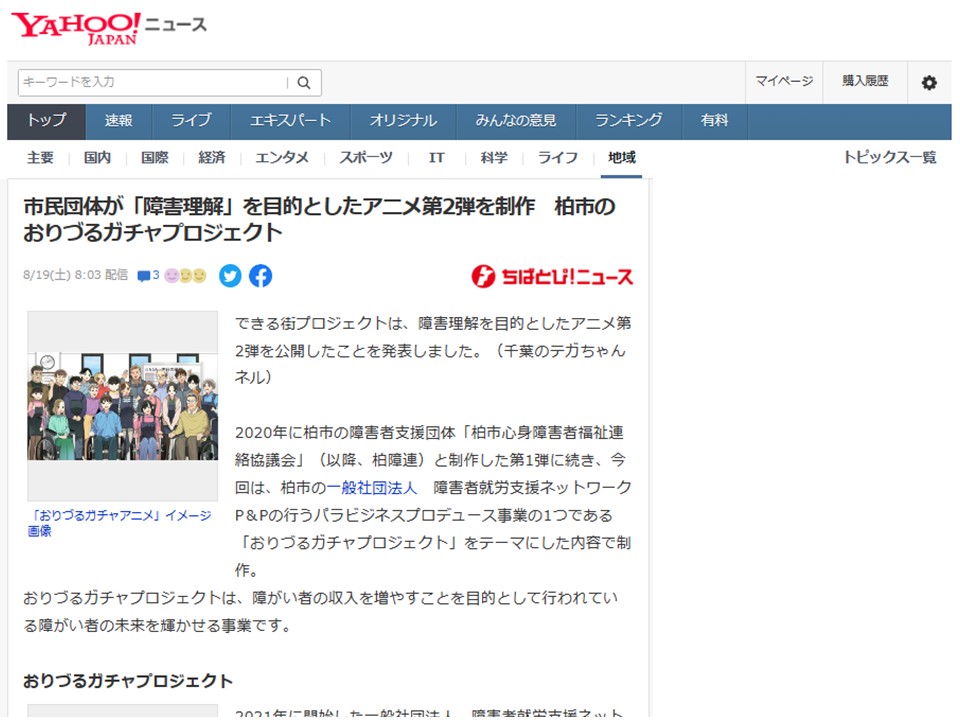Viewport: 960px width, 720px height.
Task: Share article on Twitter bird icon
Action: (x=230, y=276)
